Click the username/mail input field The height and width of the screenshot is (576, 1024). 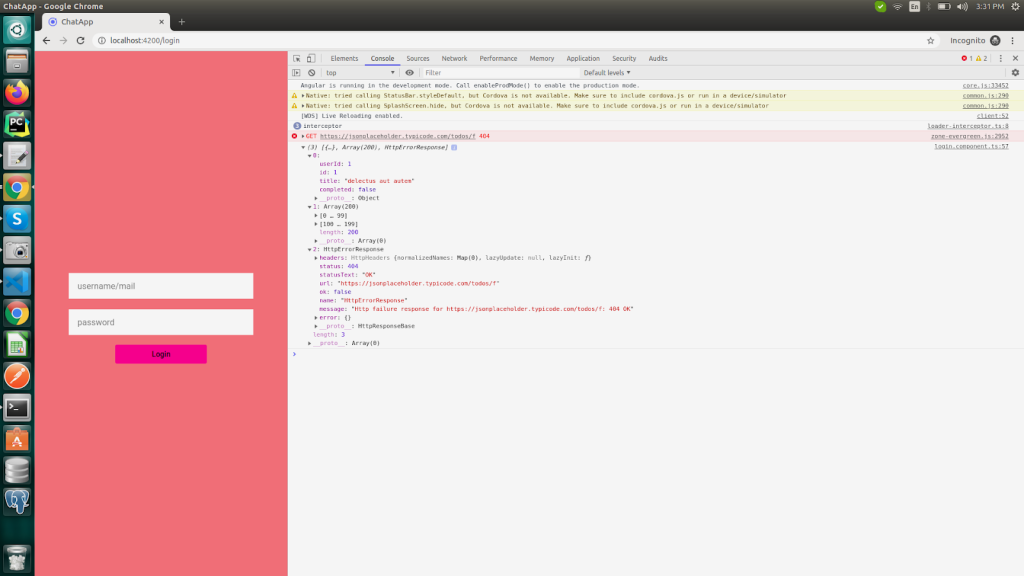(x=160, y=286)
